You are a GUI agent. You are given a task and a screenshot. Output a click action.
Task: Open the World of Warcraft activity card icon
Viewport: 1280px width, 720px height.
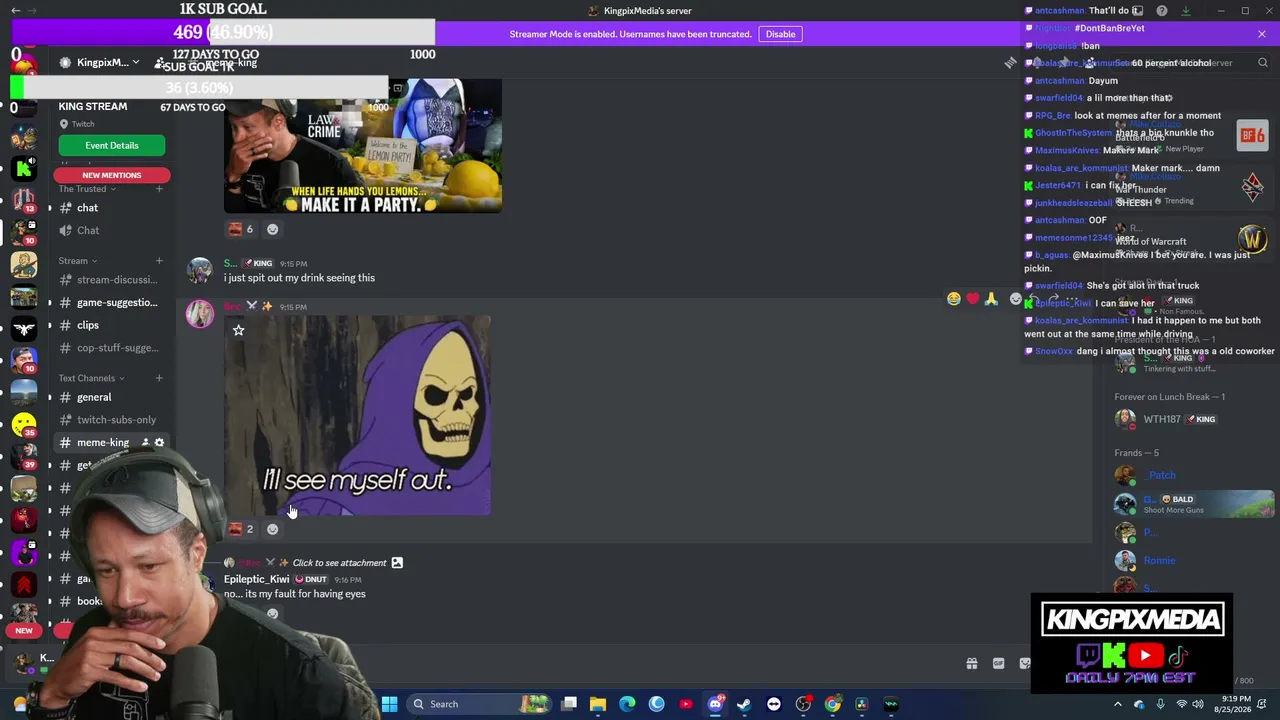pyautogui.click(x=1252, y=239)
